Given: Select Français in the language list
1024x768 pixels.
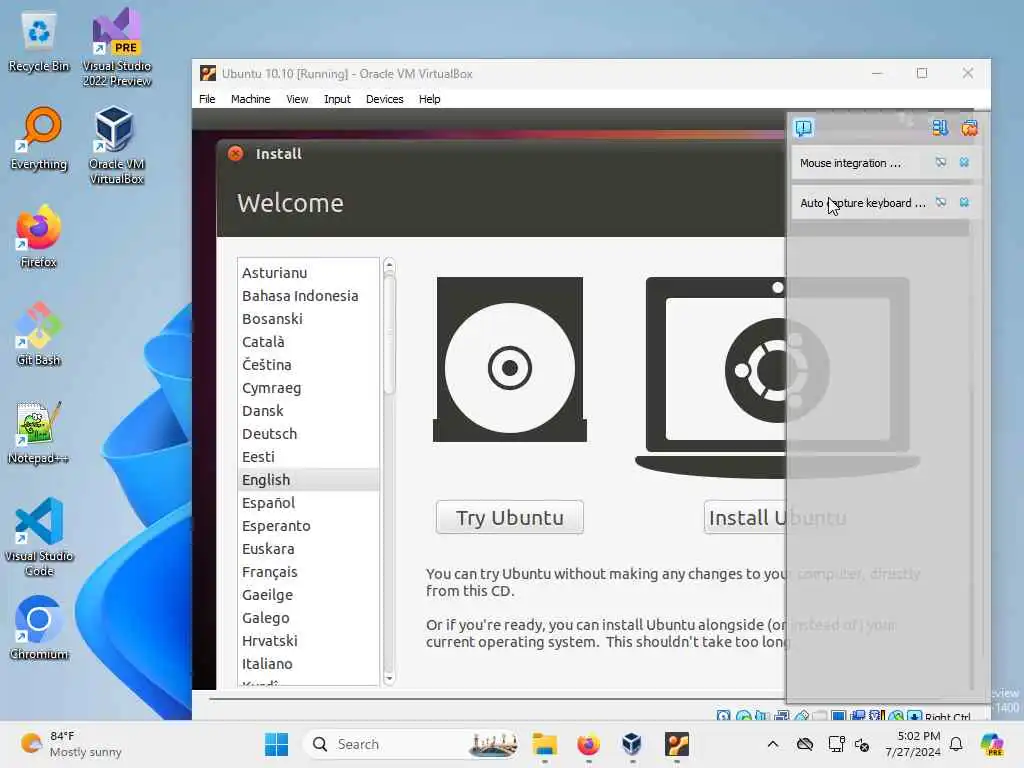Looking at the screenshot, I should pyautogui.click(x=308, y=571).
